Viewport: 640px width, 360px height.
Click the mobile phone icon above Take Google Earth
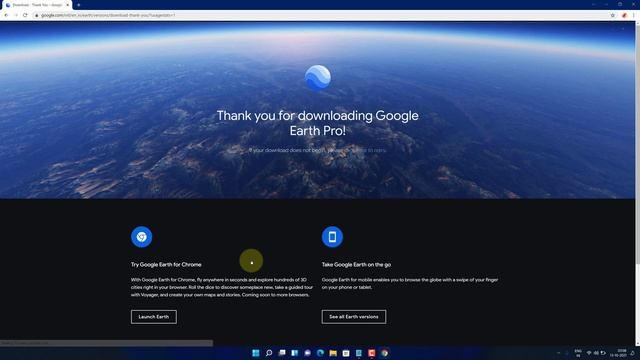click(x=332, y=237)
